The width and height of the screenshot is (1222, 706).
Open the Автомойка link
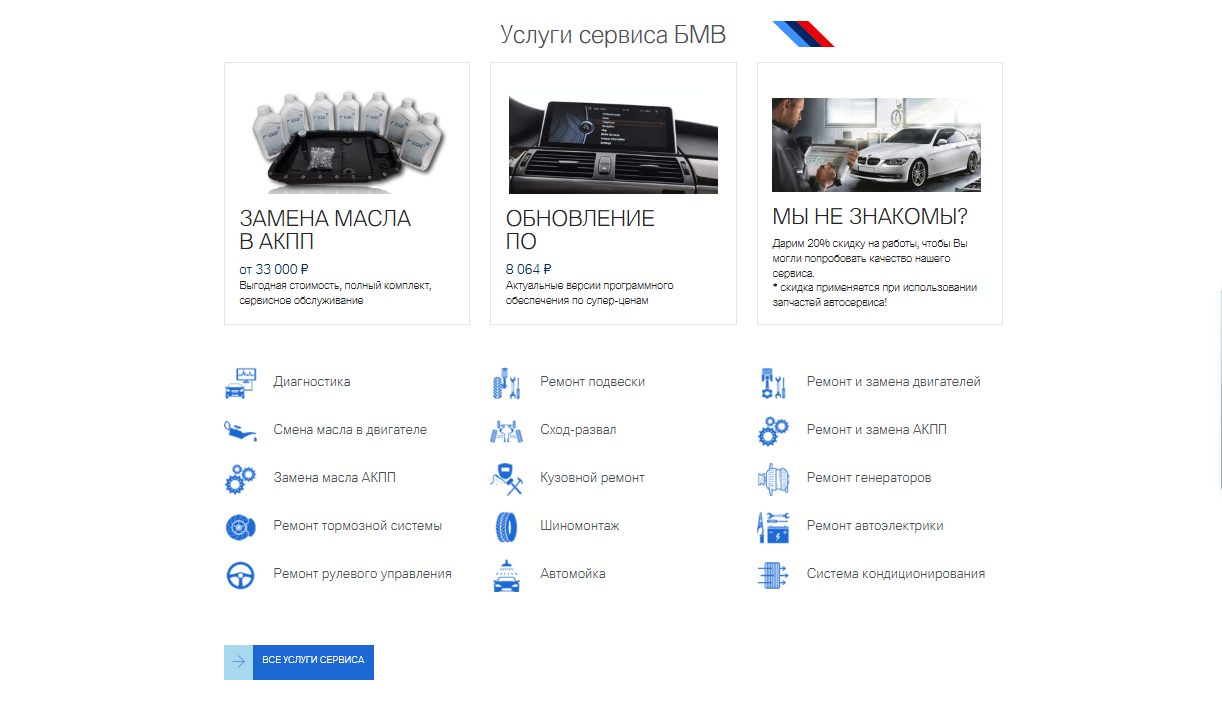click(x=573, y=574)
